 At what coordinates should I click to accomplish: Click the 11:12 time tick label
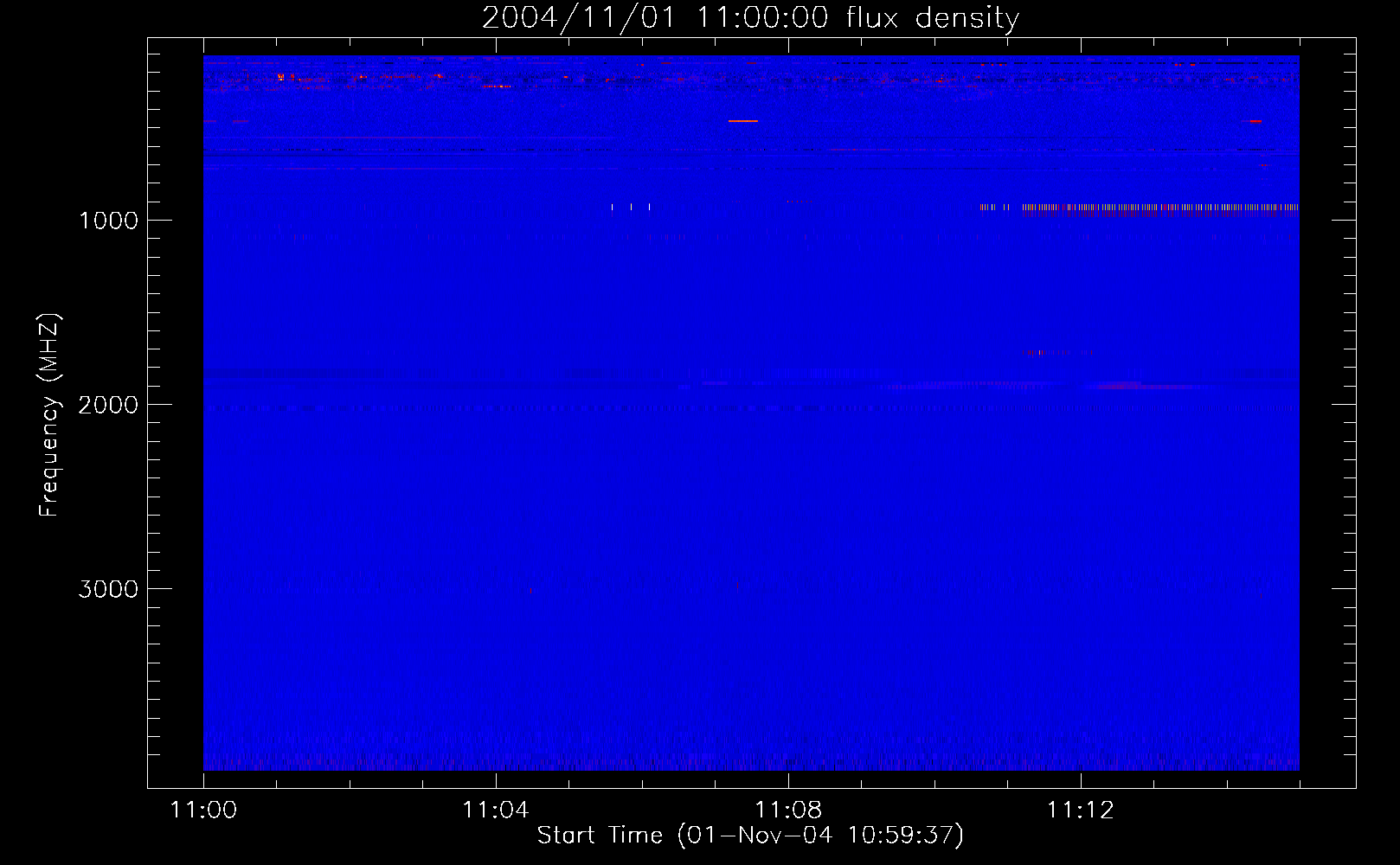pyautogui.click(x=1080, y=811)
